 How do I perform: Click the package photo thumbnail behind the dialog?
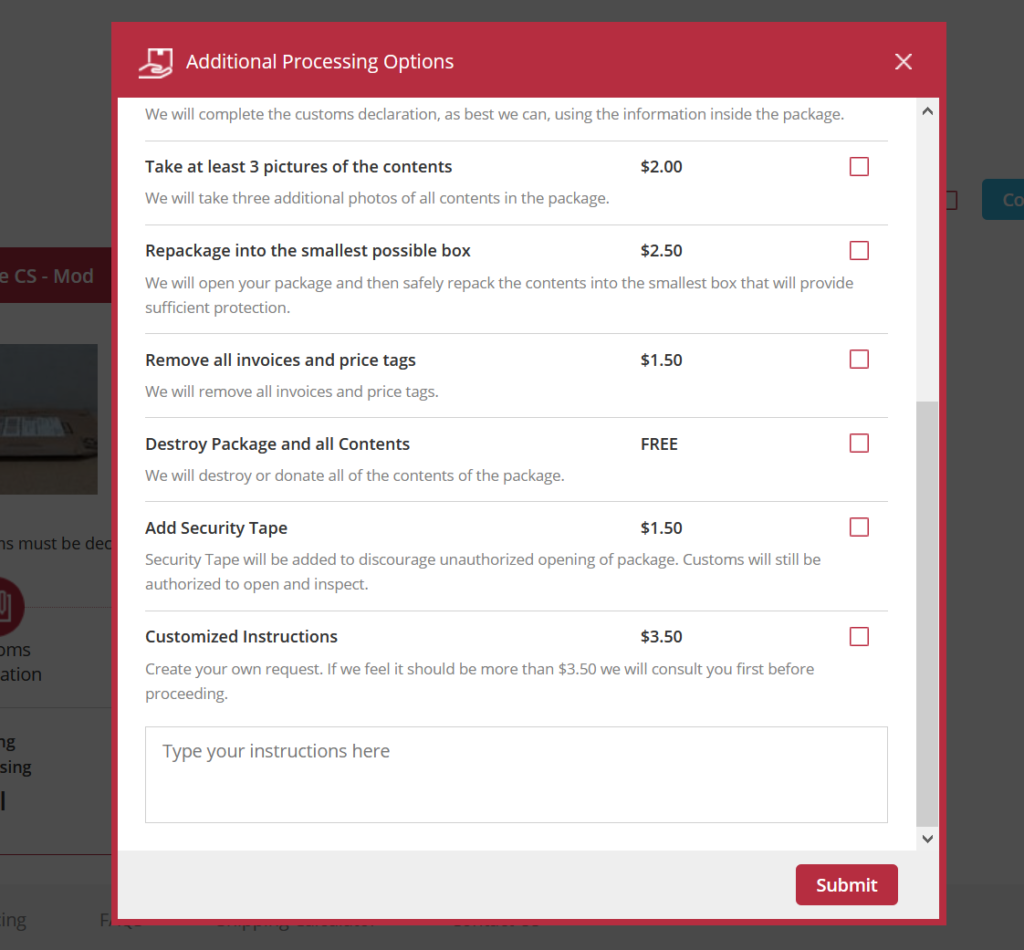50,419
